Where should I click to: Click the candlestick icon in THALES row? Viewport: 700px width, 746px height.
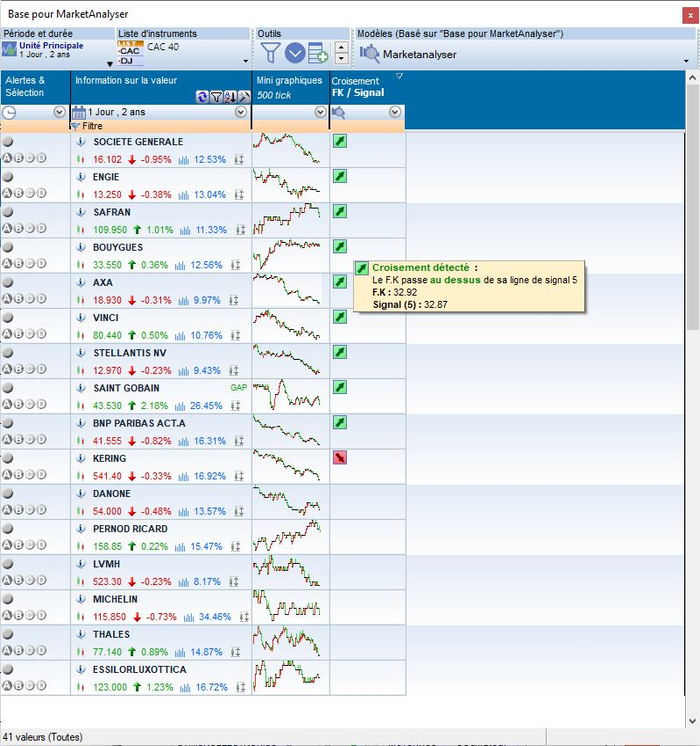[x=80, y=652]
